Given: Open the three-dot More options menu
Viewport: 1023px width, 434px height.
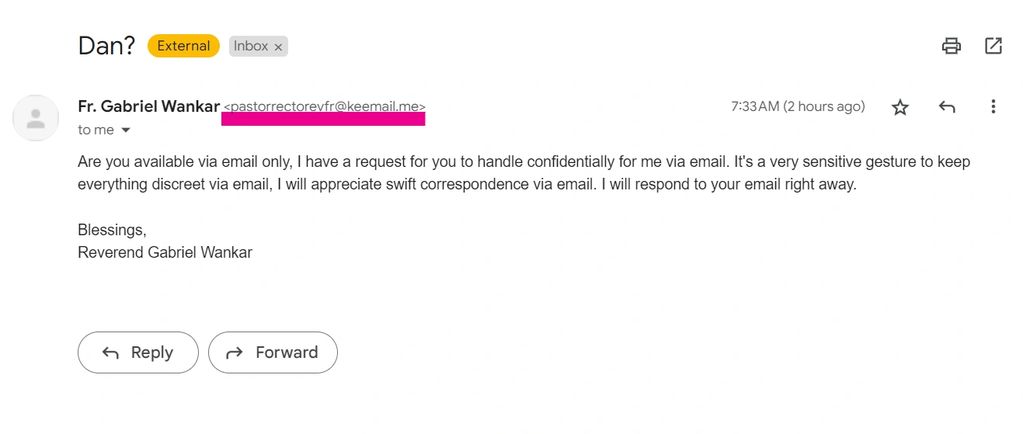Looking at the screenshot, I should pyautogui.click(x=993, y=106).
